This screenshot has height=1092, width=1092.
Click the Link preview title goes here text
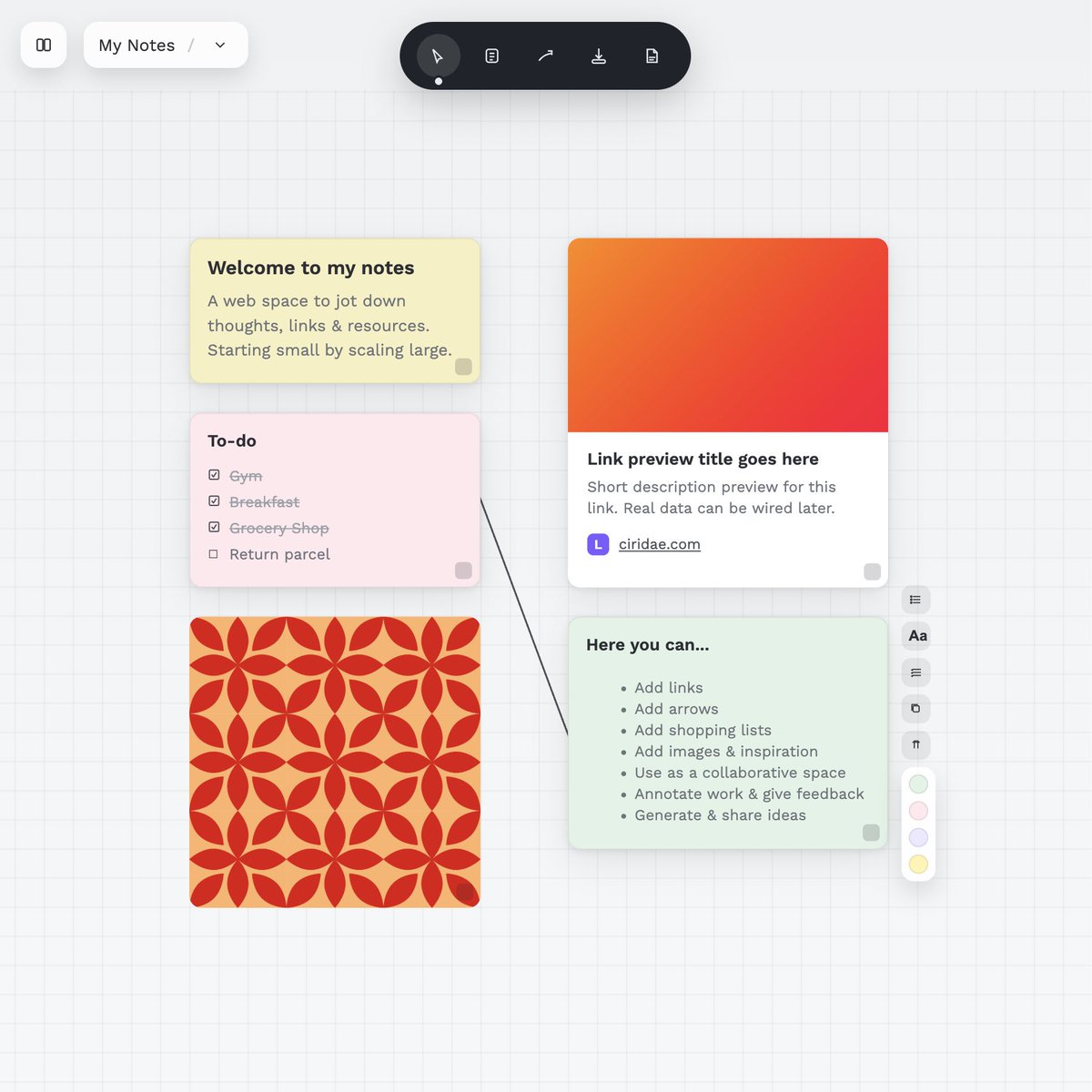(x=703, y=460)
